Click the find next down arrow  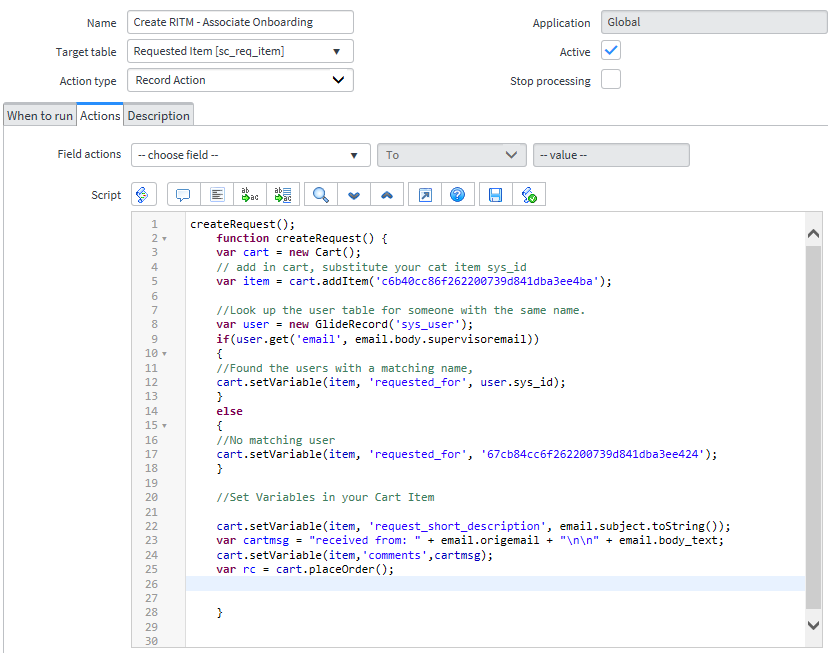pos(354,195)
